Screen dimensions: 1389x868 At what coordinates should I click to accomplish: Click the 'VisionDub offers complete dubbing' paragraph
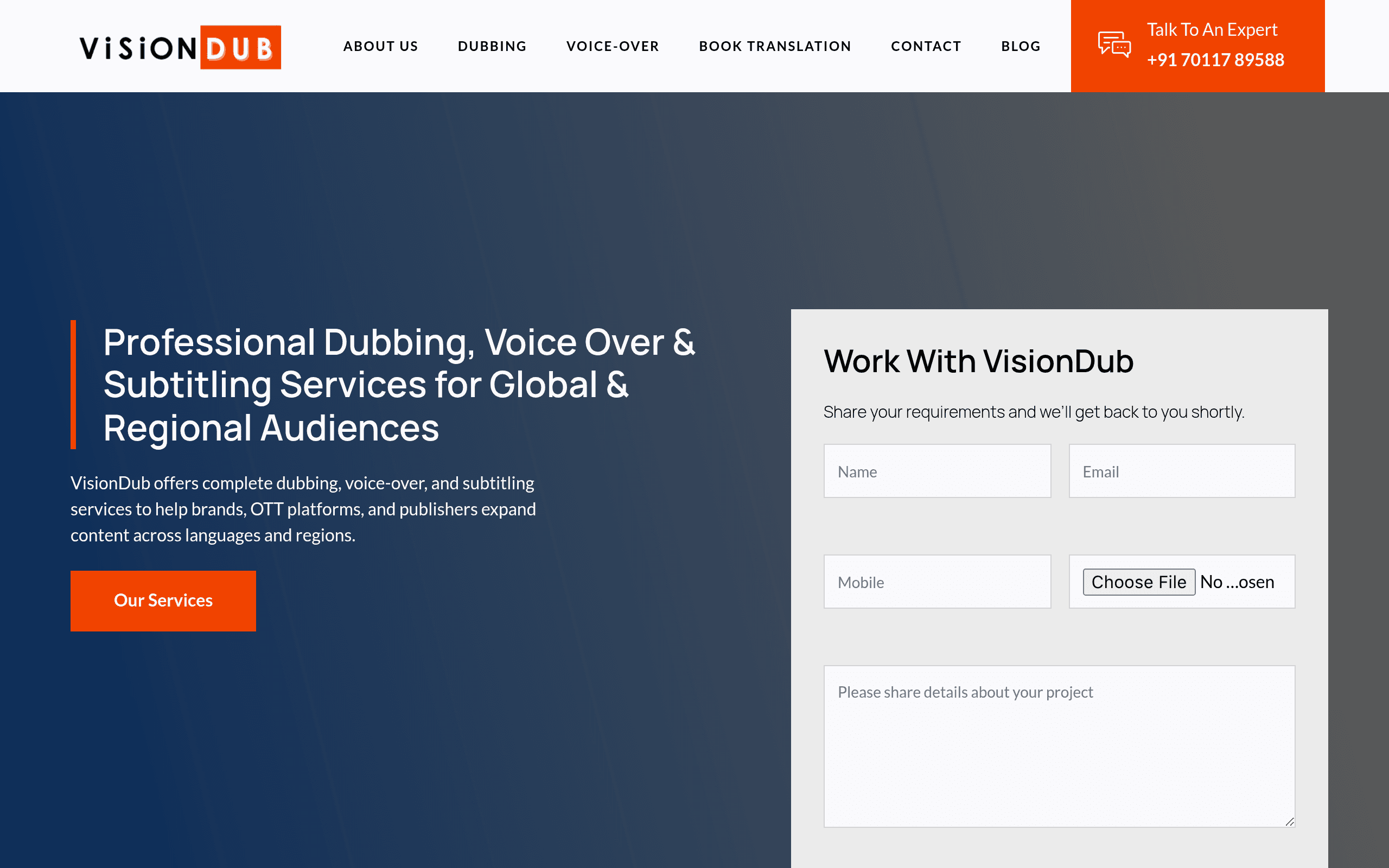303,509
